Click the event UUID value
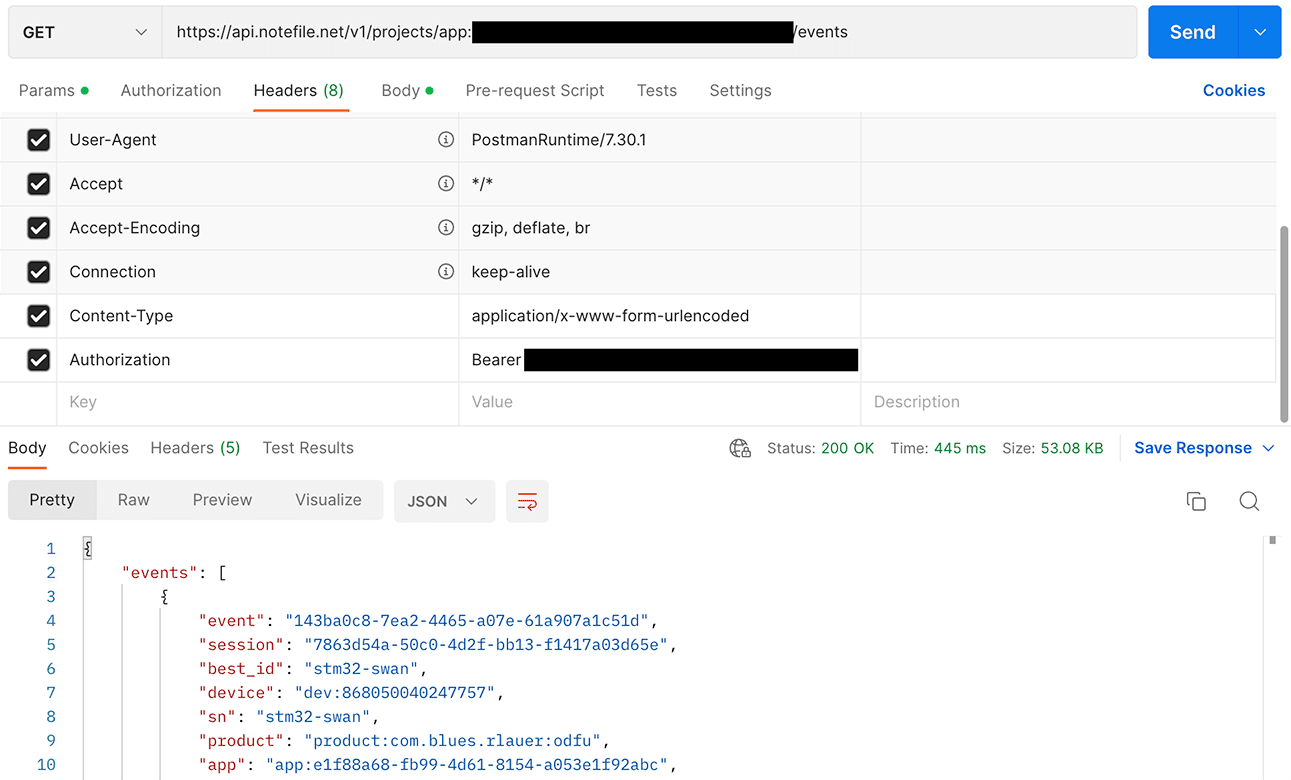This screenshot has width=1291, height=780. pyautogui.click(x=467, y=621)
